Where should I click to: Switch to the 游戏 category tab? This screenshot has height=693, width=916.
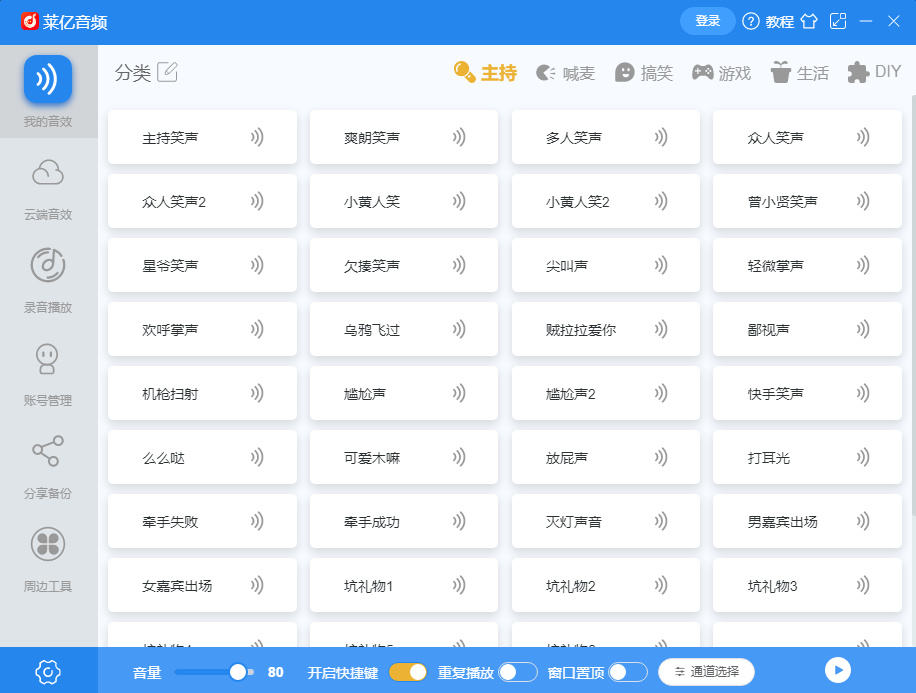tap(722, 72)
